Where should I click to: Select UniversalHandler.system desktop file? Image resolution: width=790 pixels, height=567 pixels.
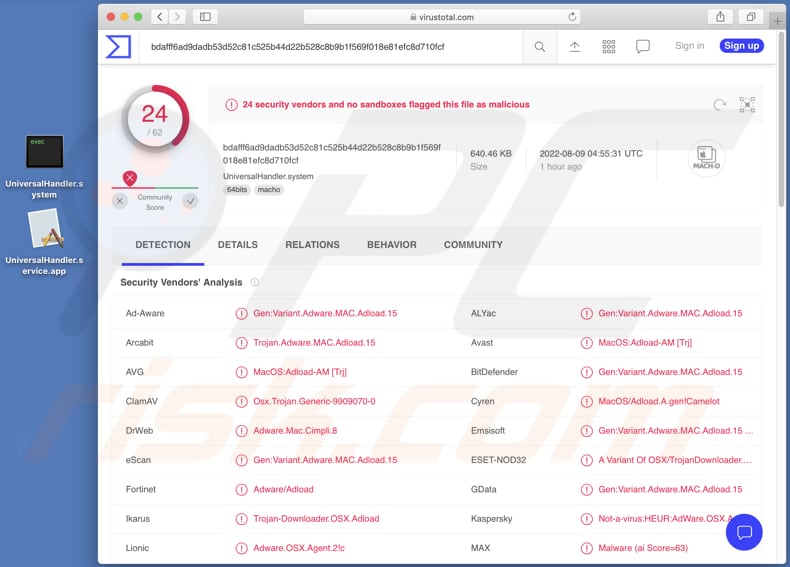(x=44, y=167)
